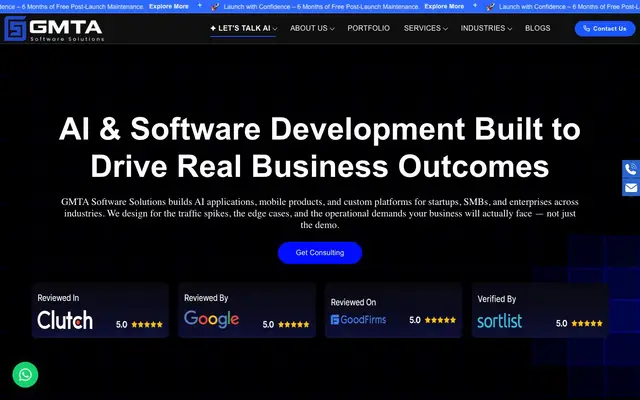
Task: Expand the Services dropdown chevron
Action: point(445,29)
